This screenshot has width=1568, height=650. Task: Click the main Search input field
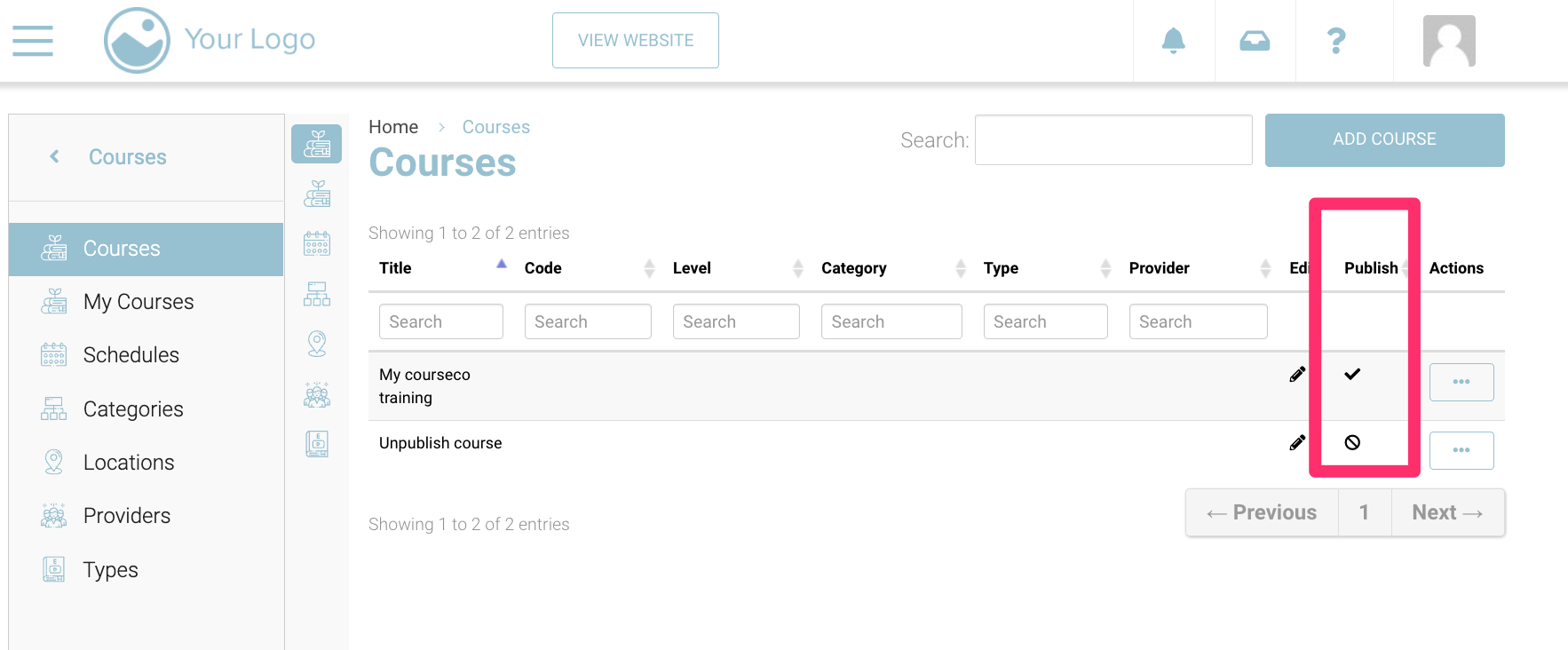tap(1113, 140)
